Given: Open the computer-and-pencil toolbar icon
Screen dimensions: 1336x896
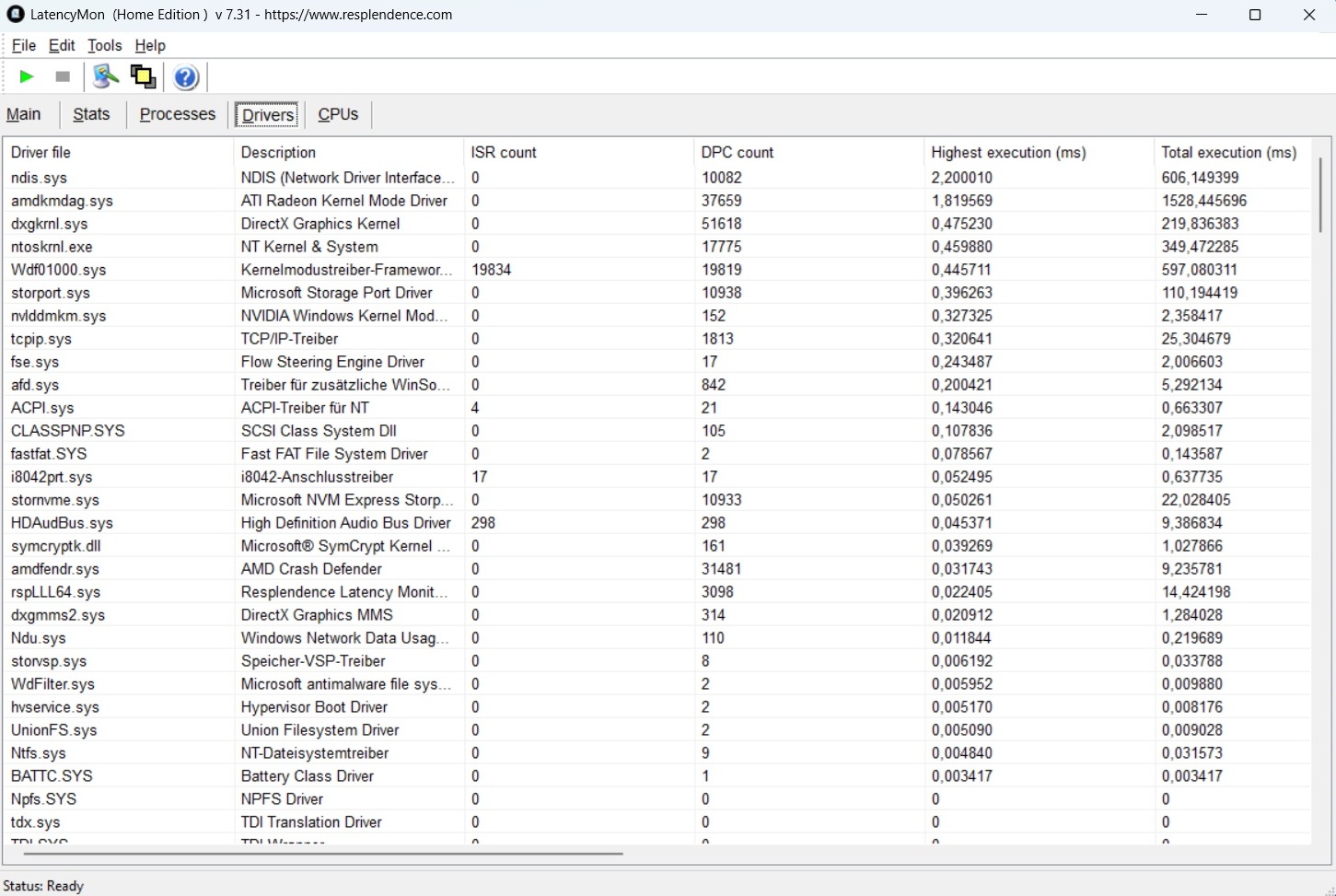Looking at the screenshot, I should [x=105, y=76].
